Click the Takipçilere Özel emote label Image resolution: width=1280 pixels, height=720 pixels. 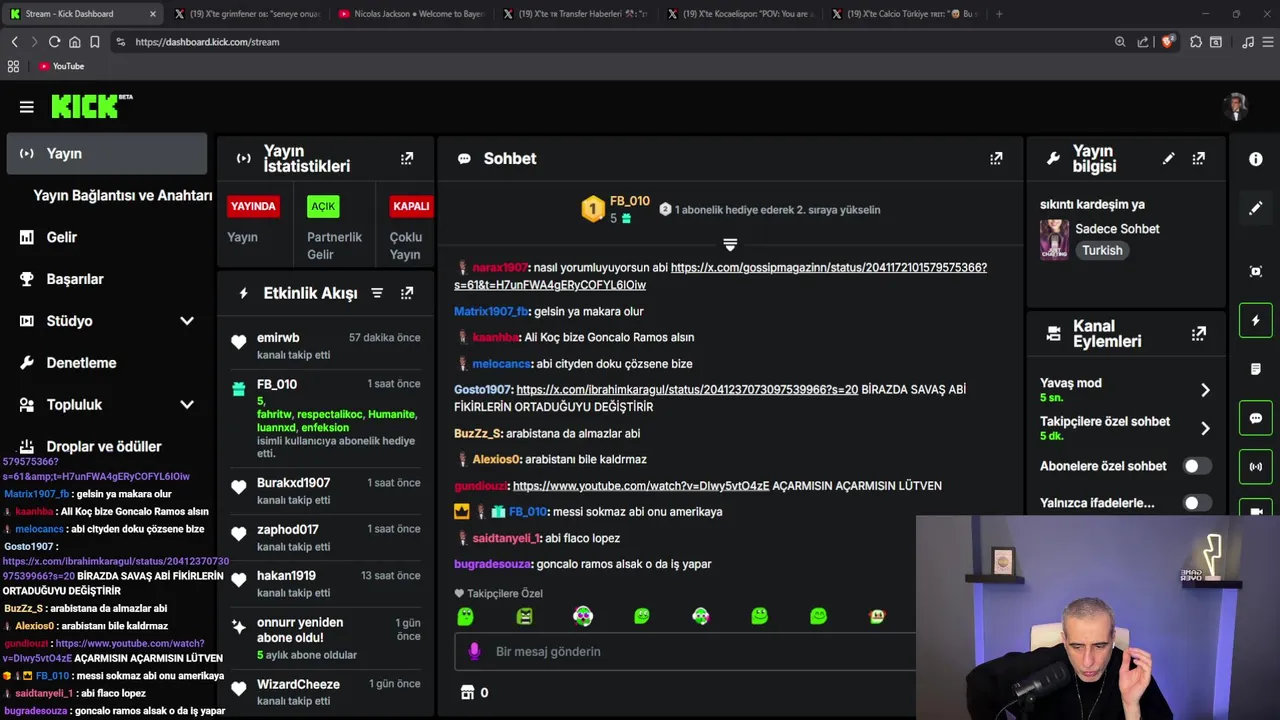(498, 593)
